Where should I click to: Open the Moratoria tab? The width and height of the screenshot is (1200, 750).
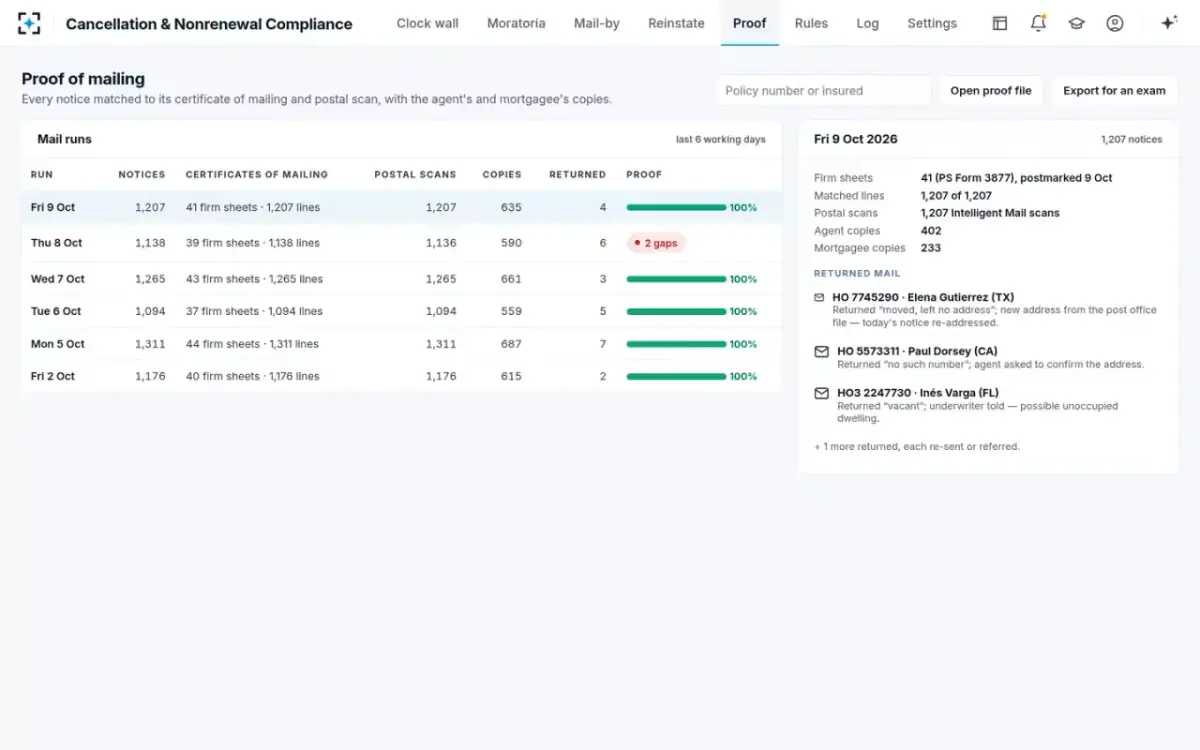tap(516, 23)
